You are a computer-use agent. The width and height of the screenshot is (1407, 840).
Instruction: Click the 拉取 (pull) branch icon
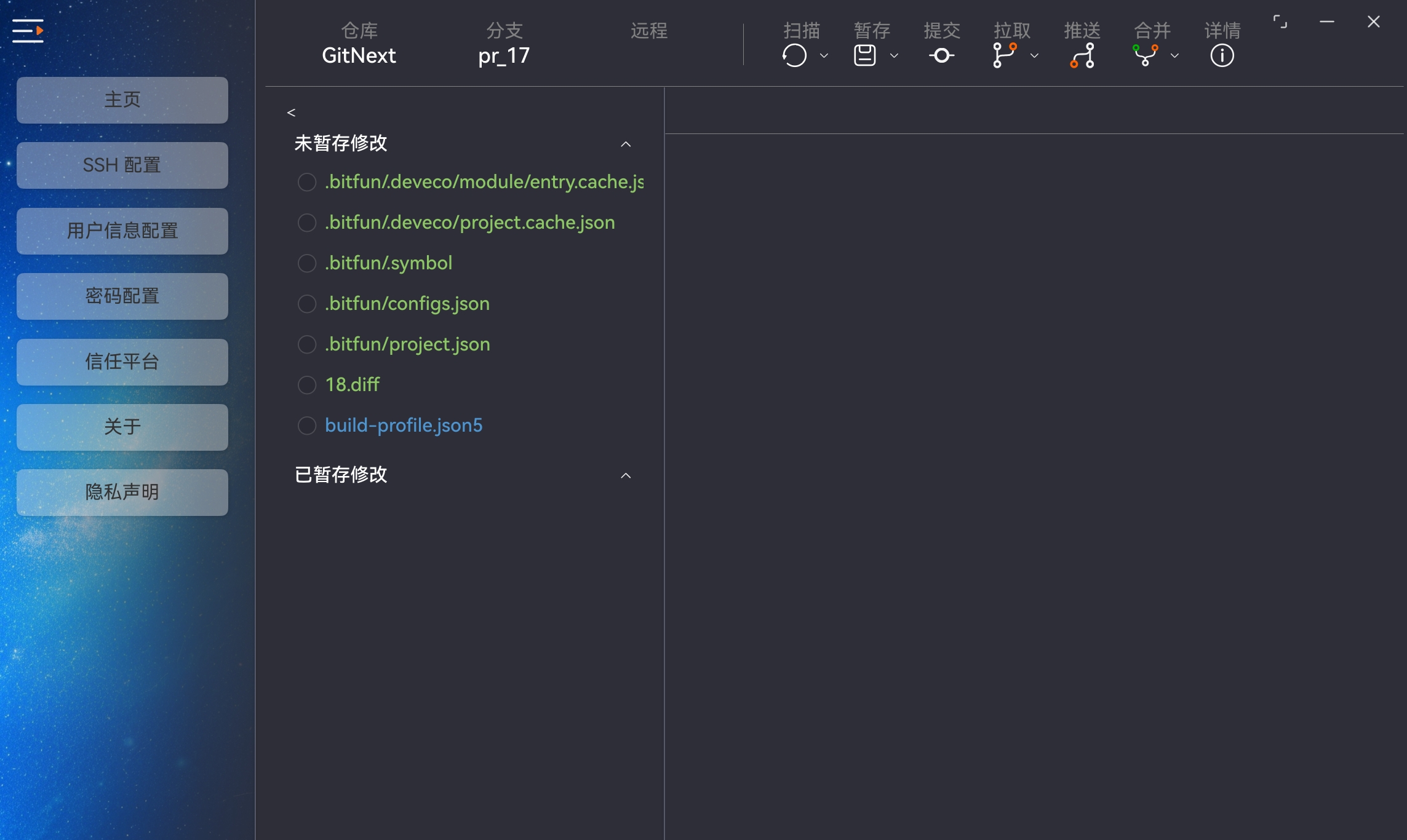(x=1005, y=55)
